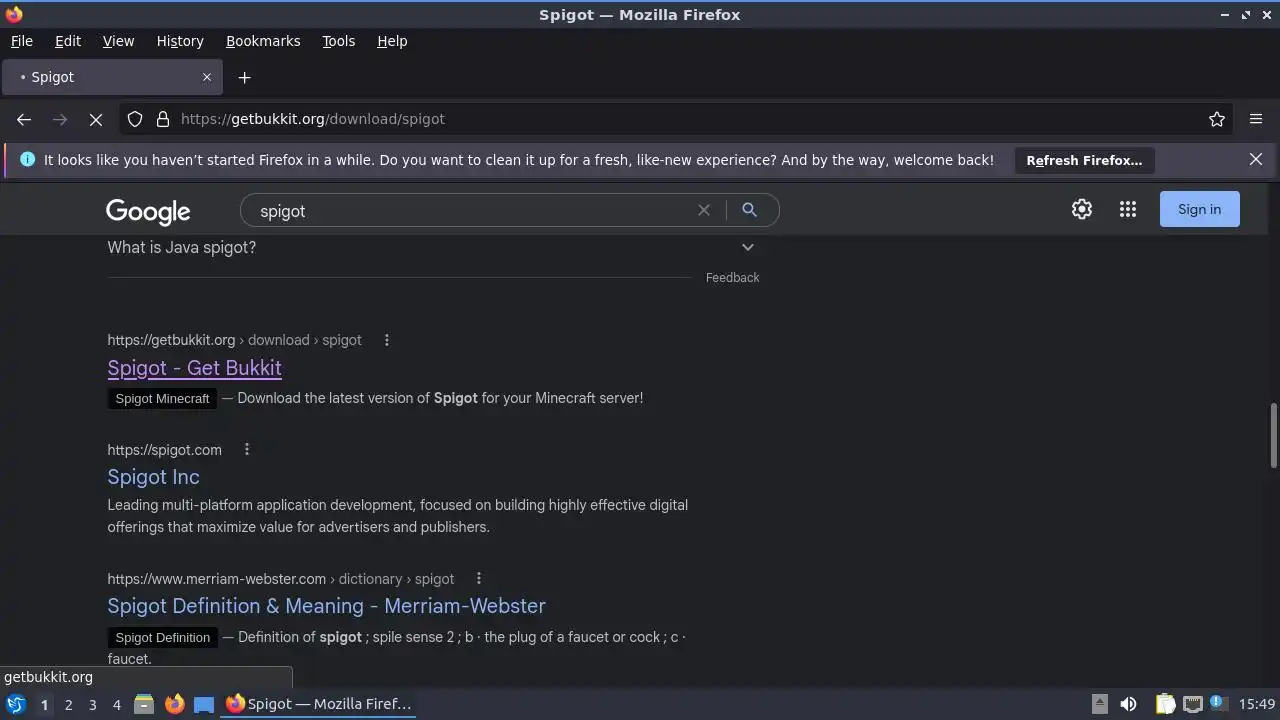
Task: Open the "Spigot - Get Bukkit" result link
Action: pyautogui.click(x=194, y=368)
